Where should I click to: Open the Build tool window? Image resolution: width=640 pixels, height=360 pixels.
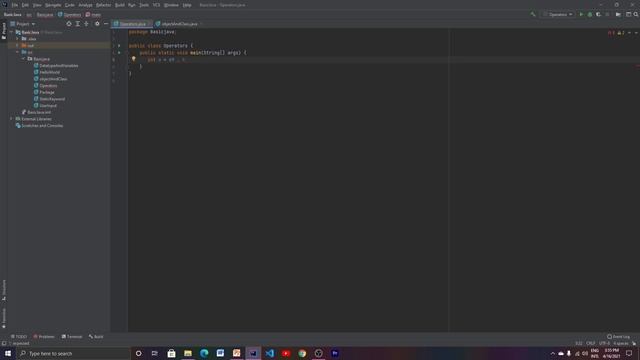96,337
